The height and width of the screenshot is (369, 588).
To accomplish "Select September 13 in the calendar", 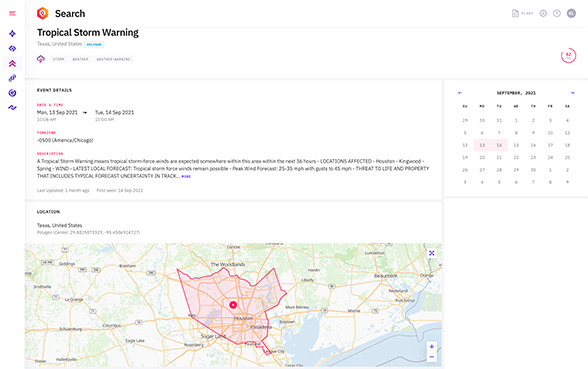I will click(482, 145).
